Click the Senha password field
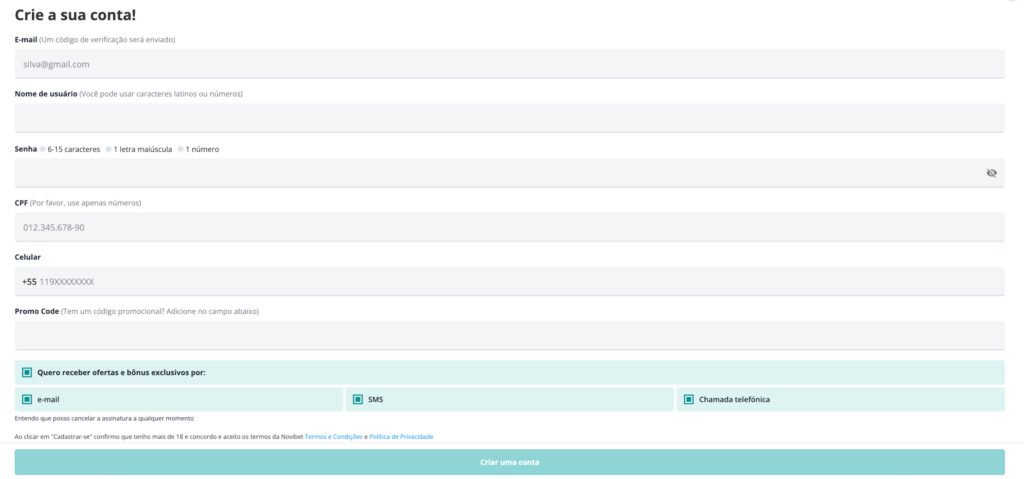1024x479 pixels. tap(509, 173)
